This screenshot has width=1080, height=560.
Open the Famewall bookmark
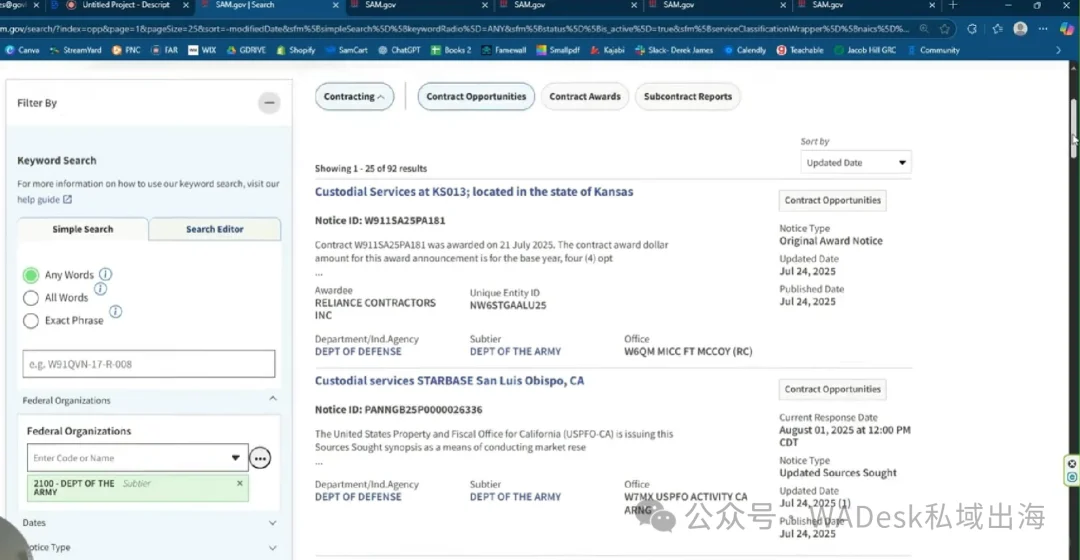point(503,50)
